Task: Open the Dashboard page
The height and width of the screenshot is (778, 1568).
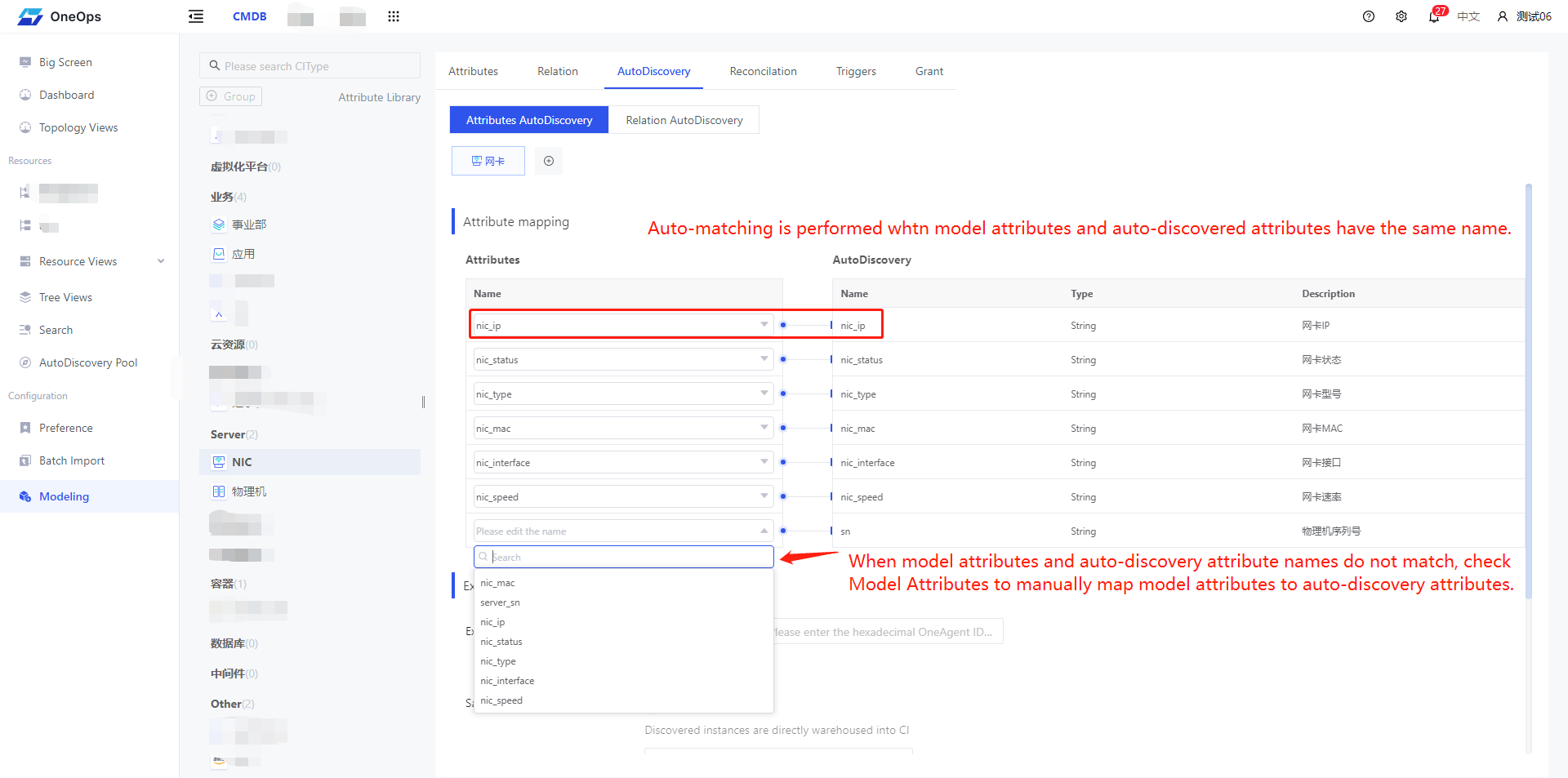Action: coord(66,95)
